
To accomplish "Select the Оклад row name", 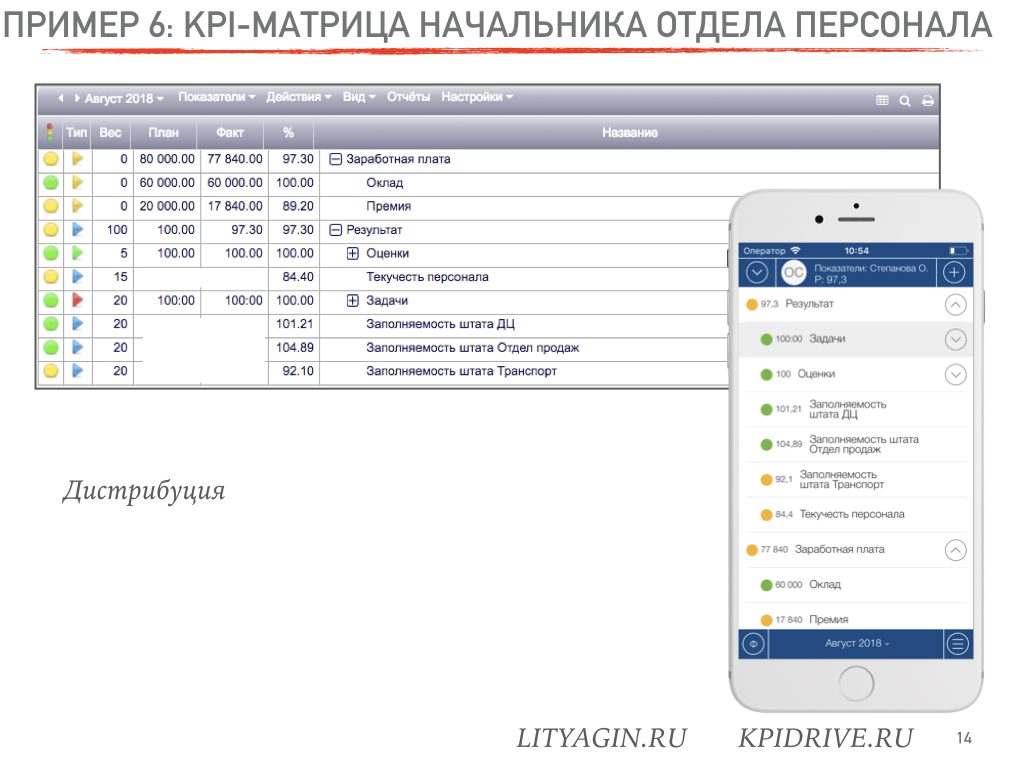I will click(385, 183).
